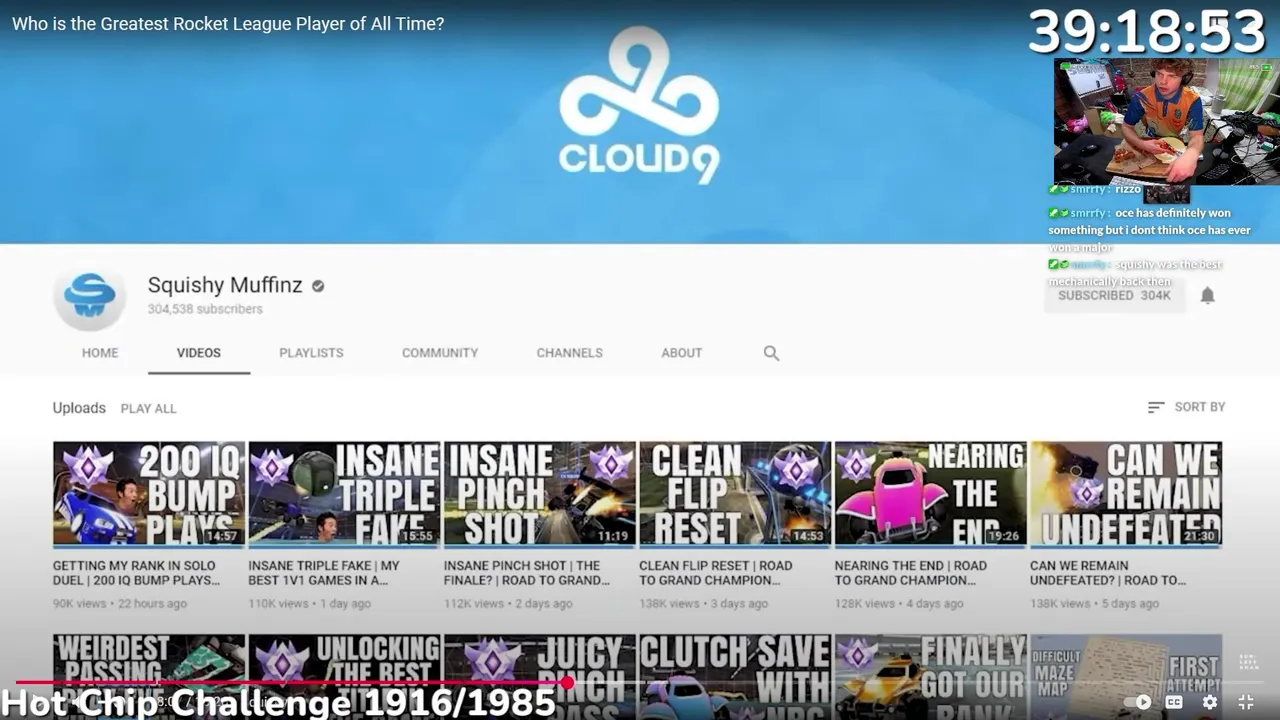Image resolution: width=1280 pixels, height=720 pixels.
Task: Open Can We Remain Undefeated thumbnail
Action: (x=1126, y=495)
